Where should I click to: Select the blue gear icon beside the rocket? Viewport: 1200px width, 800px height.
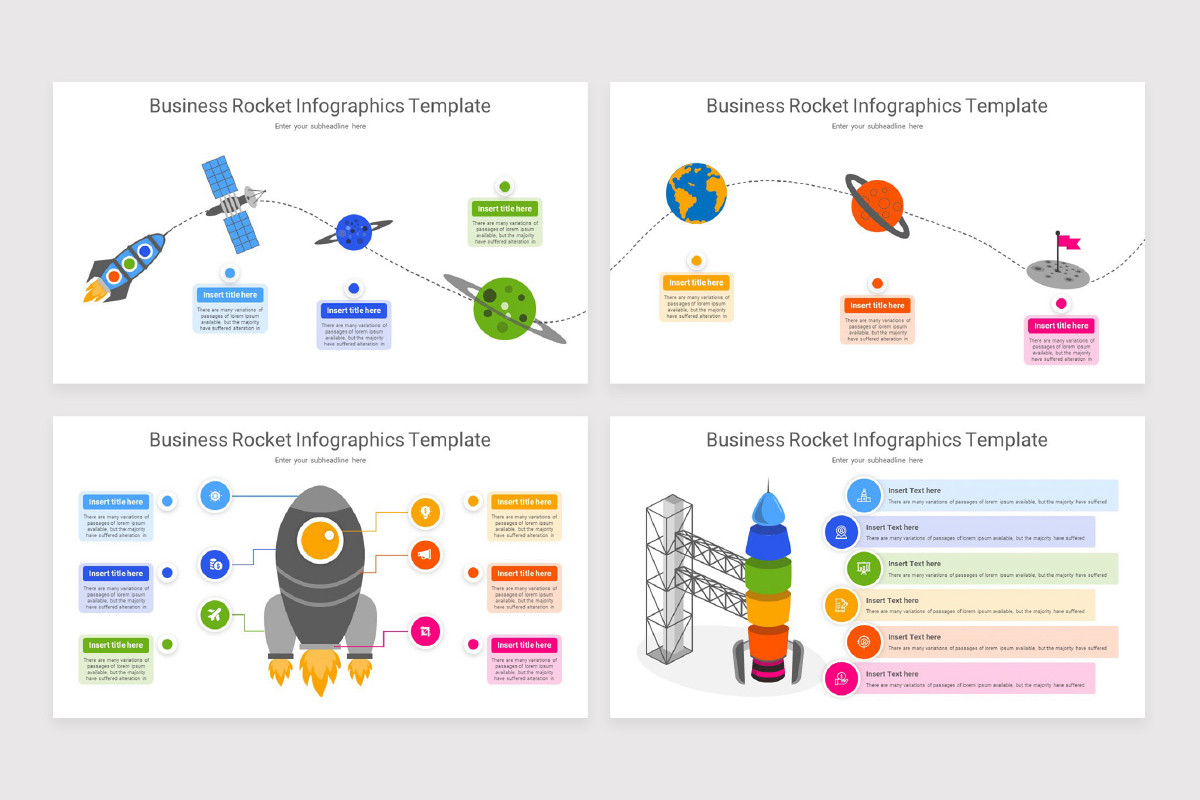click(215, 496)
